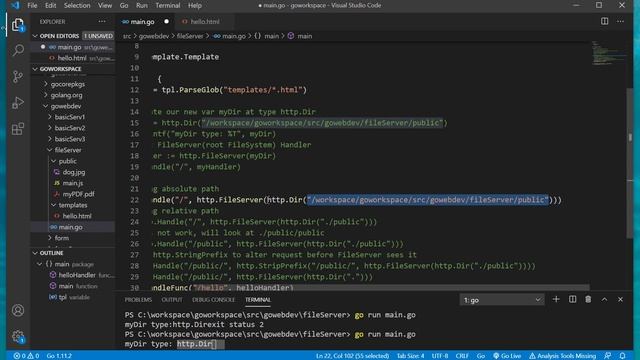Click the split editor right icon
Viewport: 640px width, 360px height.
click(x=604, y=21)
